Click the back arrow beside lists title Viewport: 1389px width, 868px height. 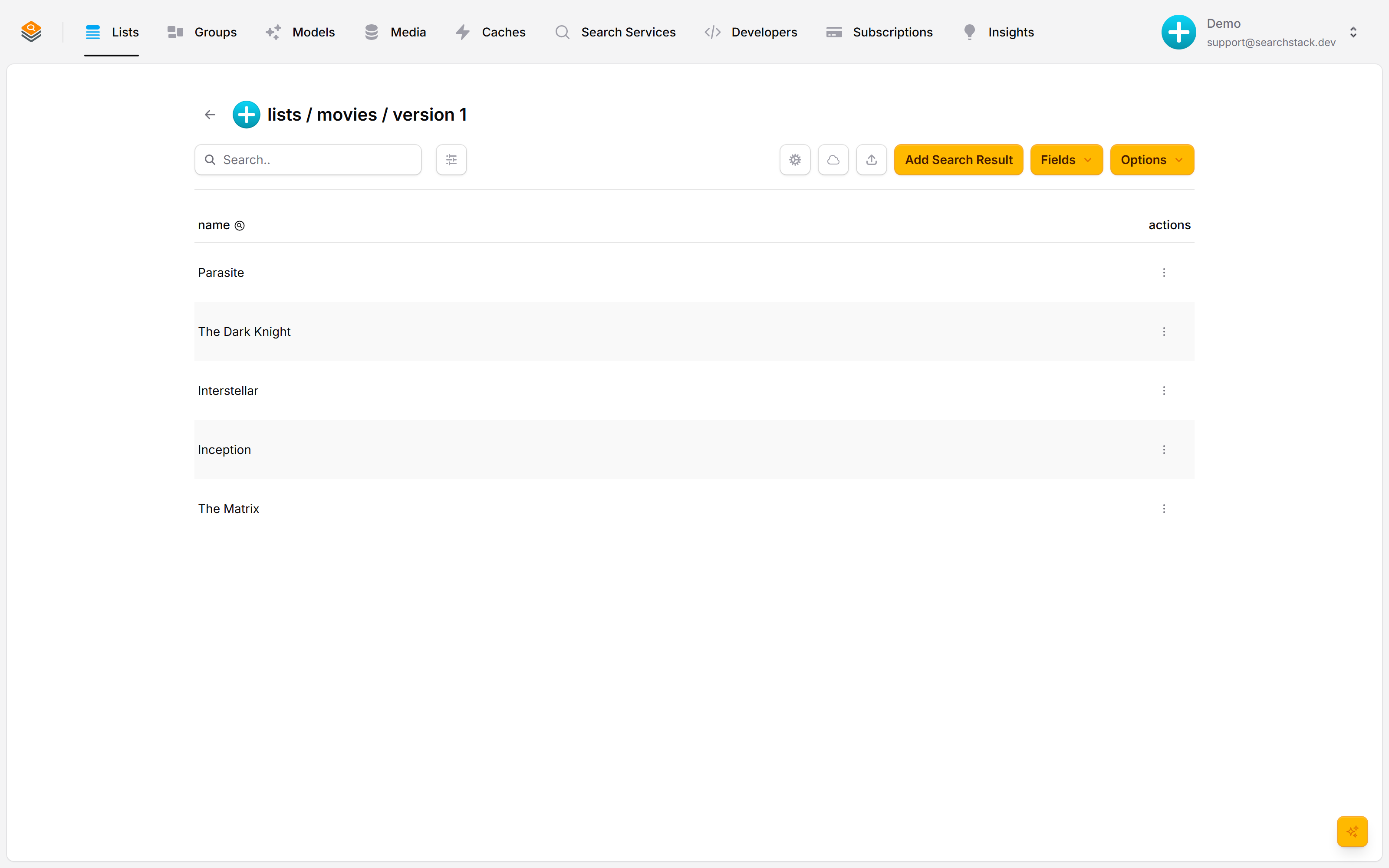pos(210,115)
